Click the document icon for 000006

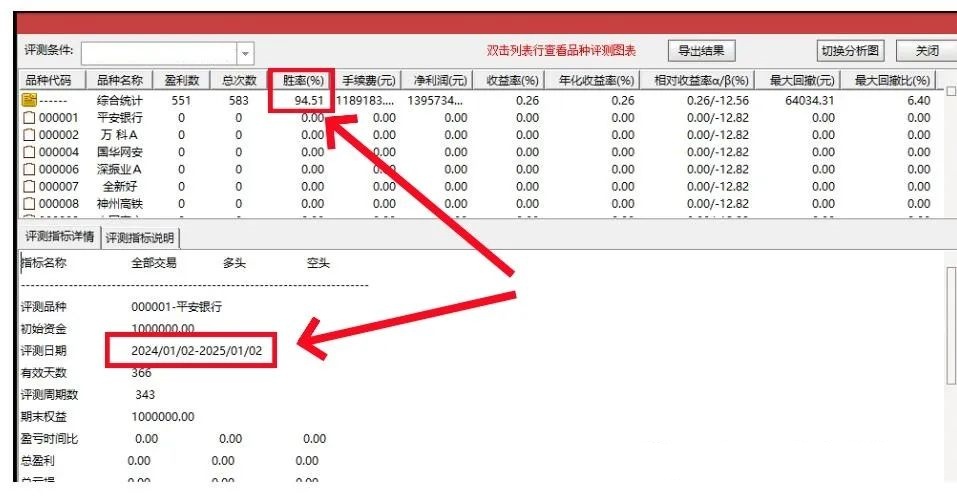[x=29, y=169]
